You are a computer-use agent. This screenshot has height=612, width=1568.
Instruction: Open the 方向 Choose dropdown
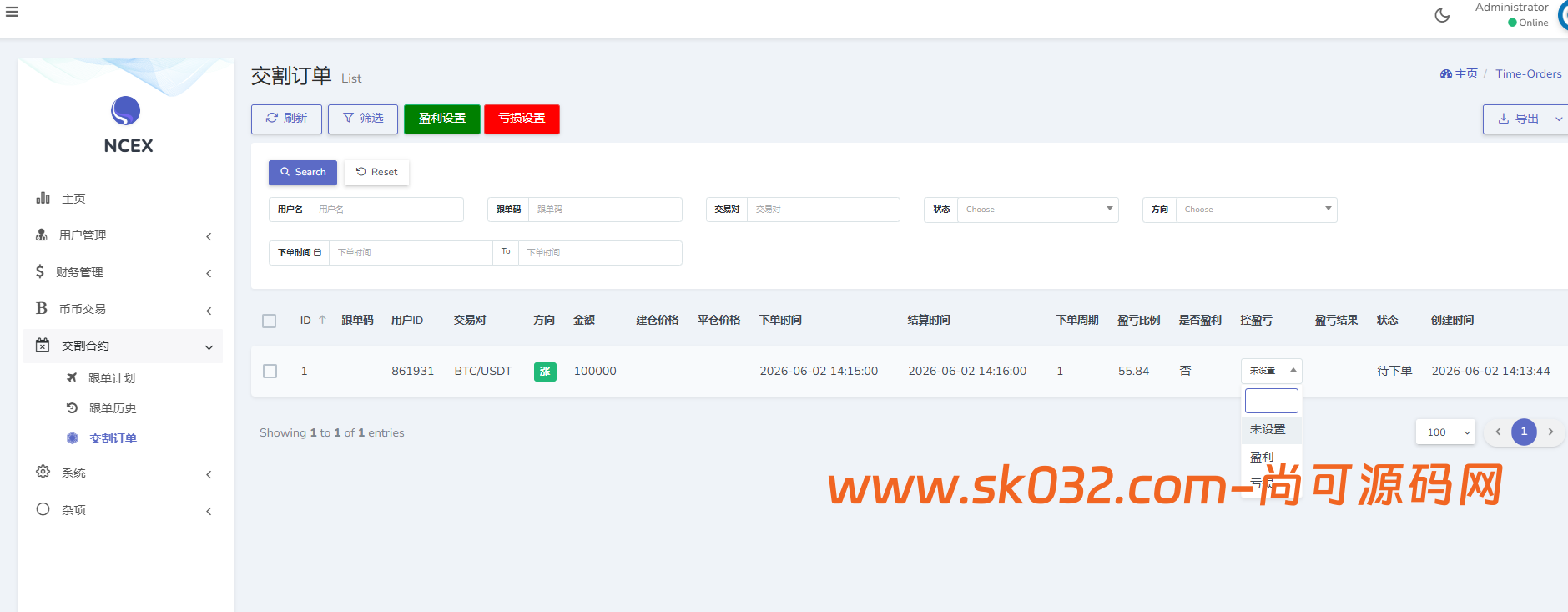click(1256, 210)
